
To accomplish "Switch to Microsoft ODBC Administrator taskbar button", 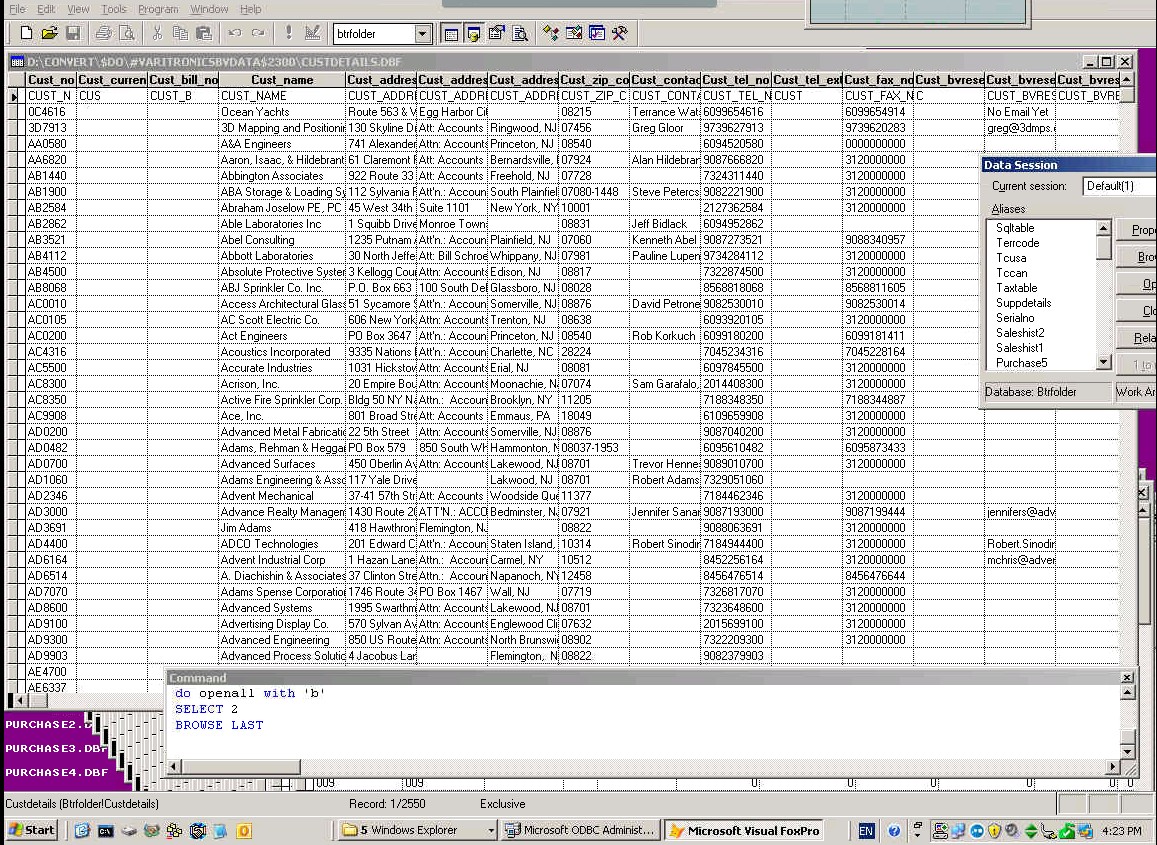I will [x=581, y=830].
